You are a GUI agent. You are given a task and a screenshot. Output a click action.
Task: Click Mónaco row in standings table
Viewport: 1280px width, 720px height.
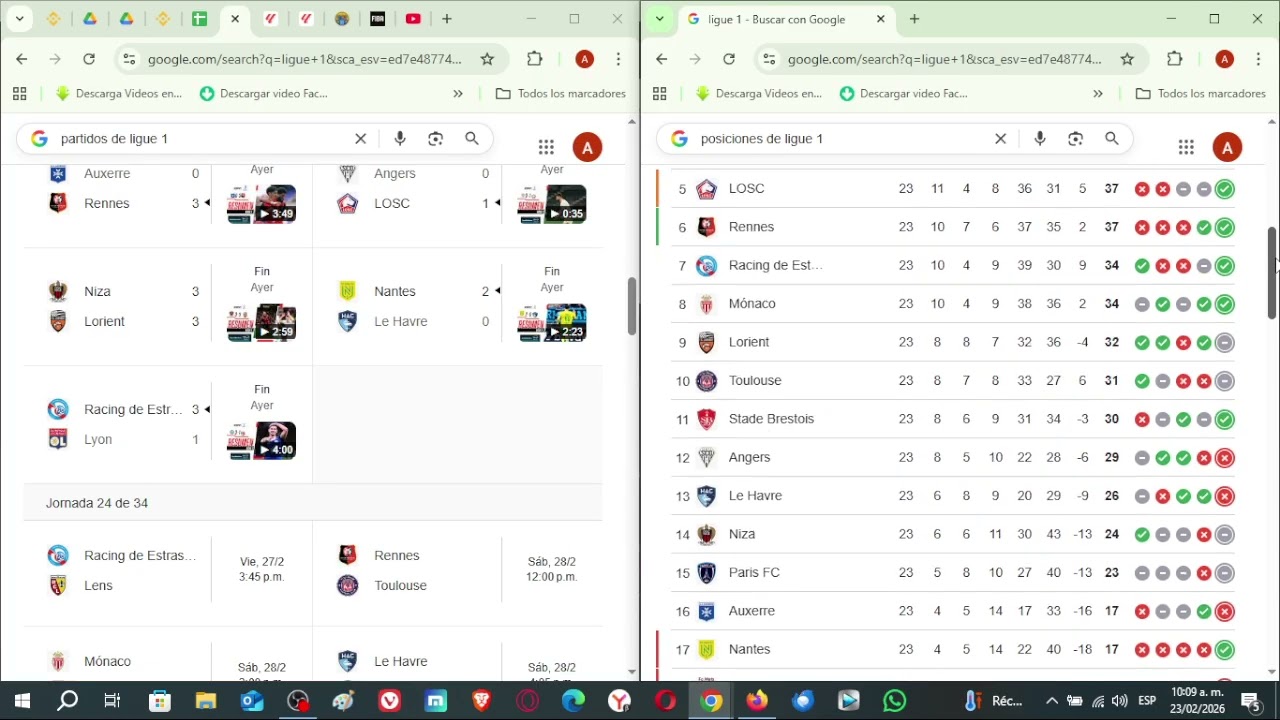pyautogui.click(x=953, y=304)
